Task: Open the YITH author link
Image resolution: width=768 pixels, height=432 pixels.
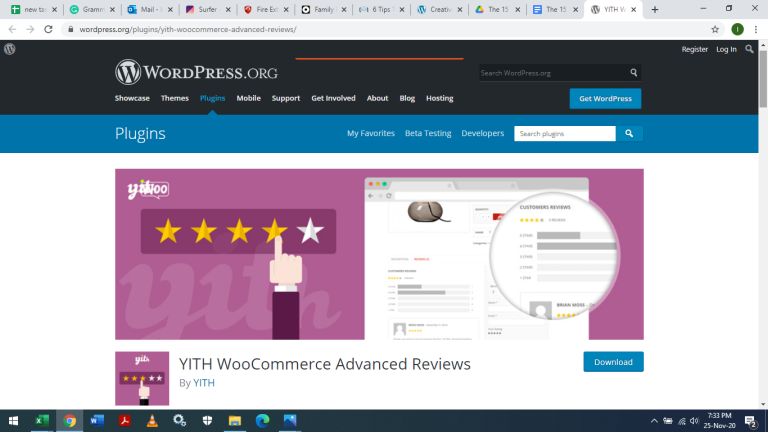Action: (x=204, y=383)
